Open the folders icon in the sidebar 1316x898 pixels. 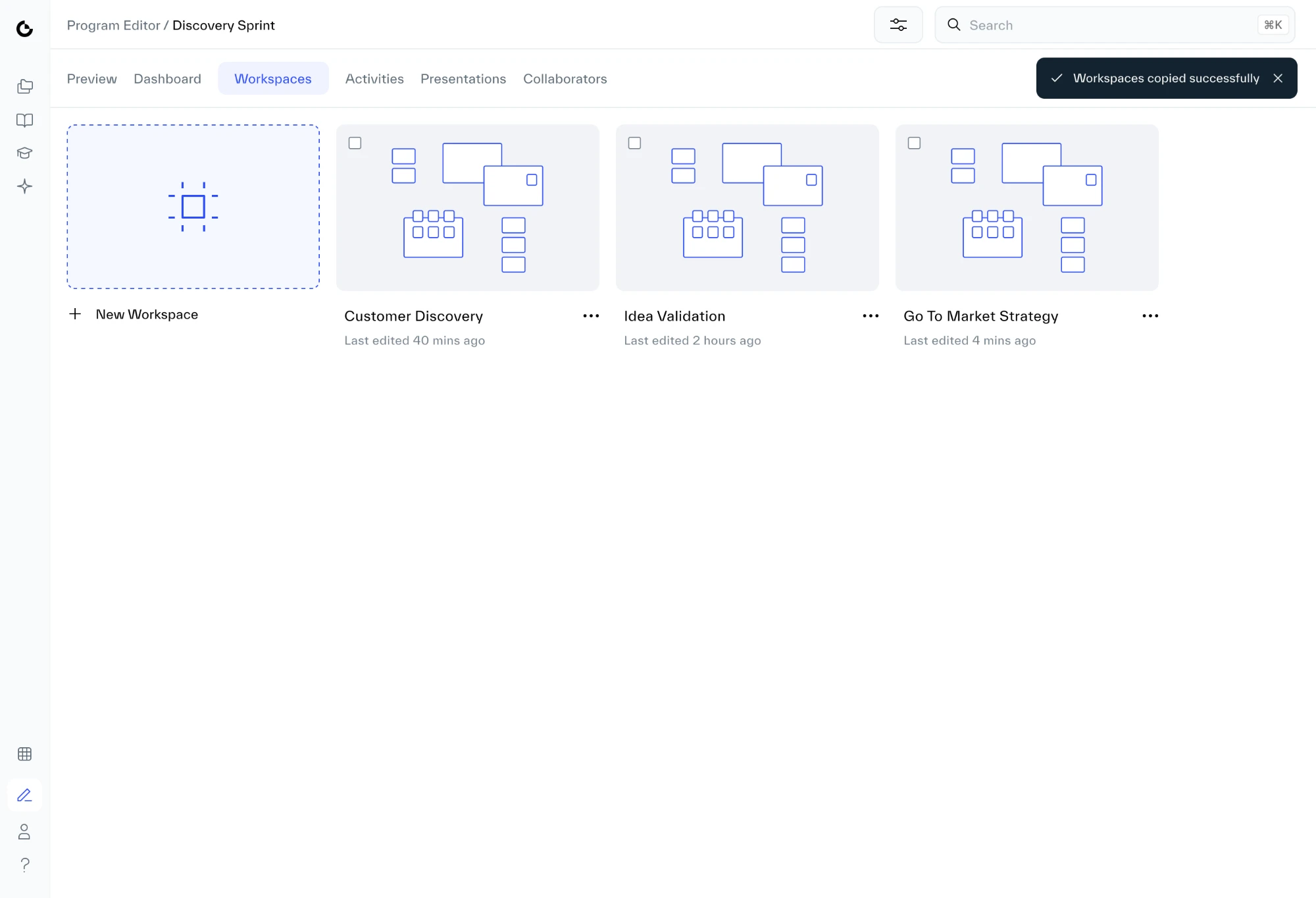(x=24, y=86)
